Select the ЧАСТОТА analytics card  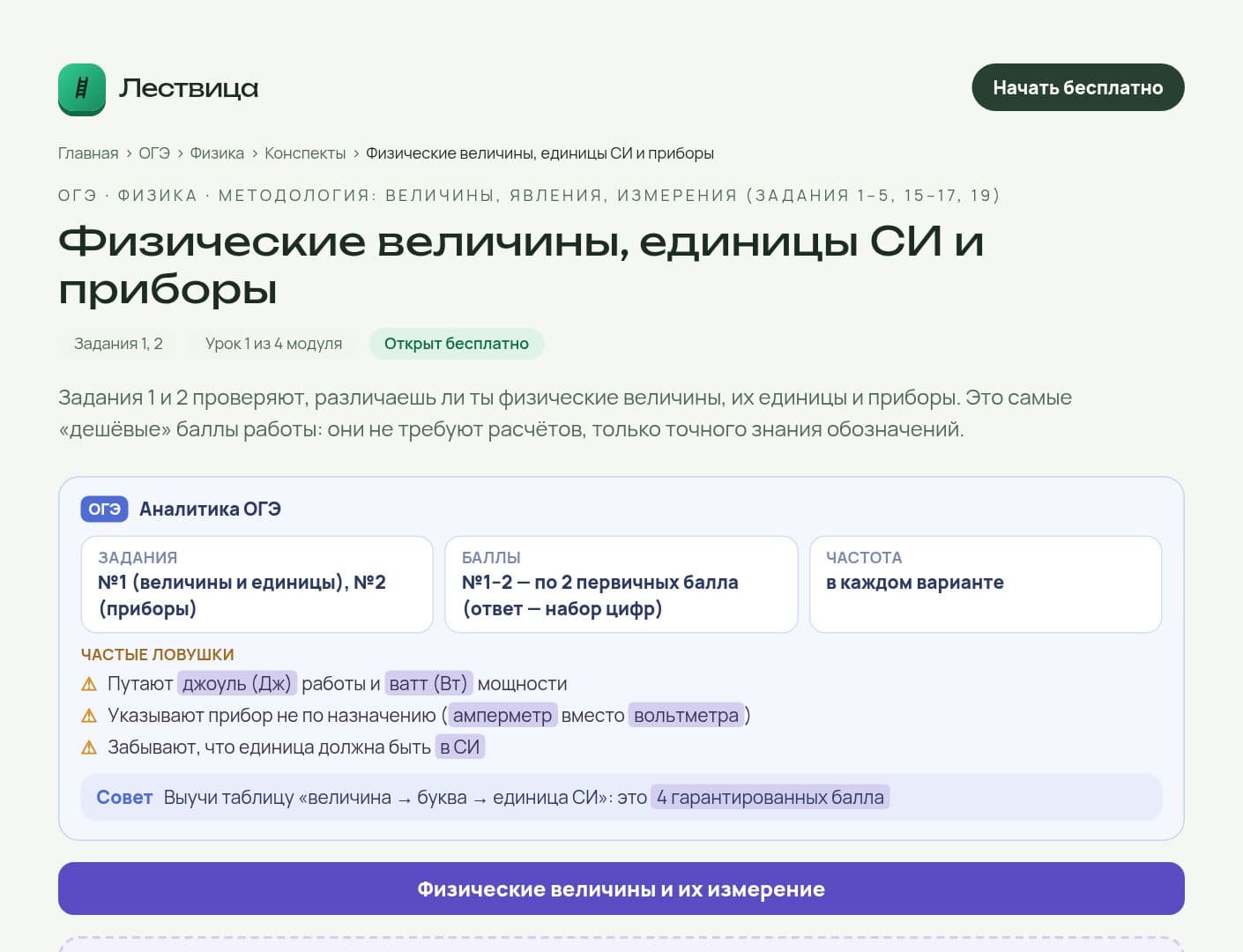986,584
